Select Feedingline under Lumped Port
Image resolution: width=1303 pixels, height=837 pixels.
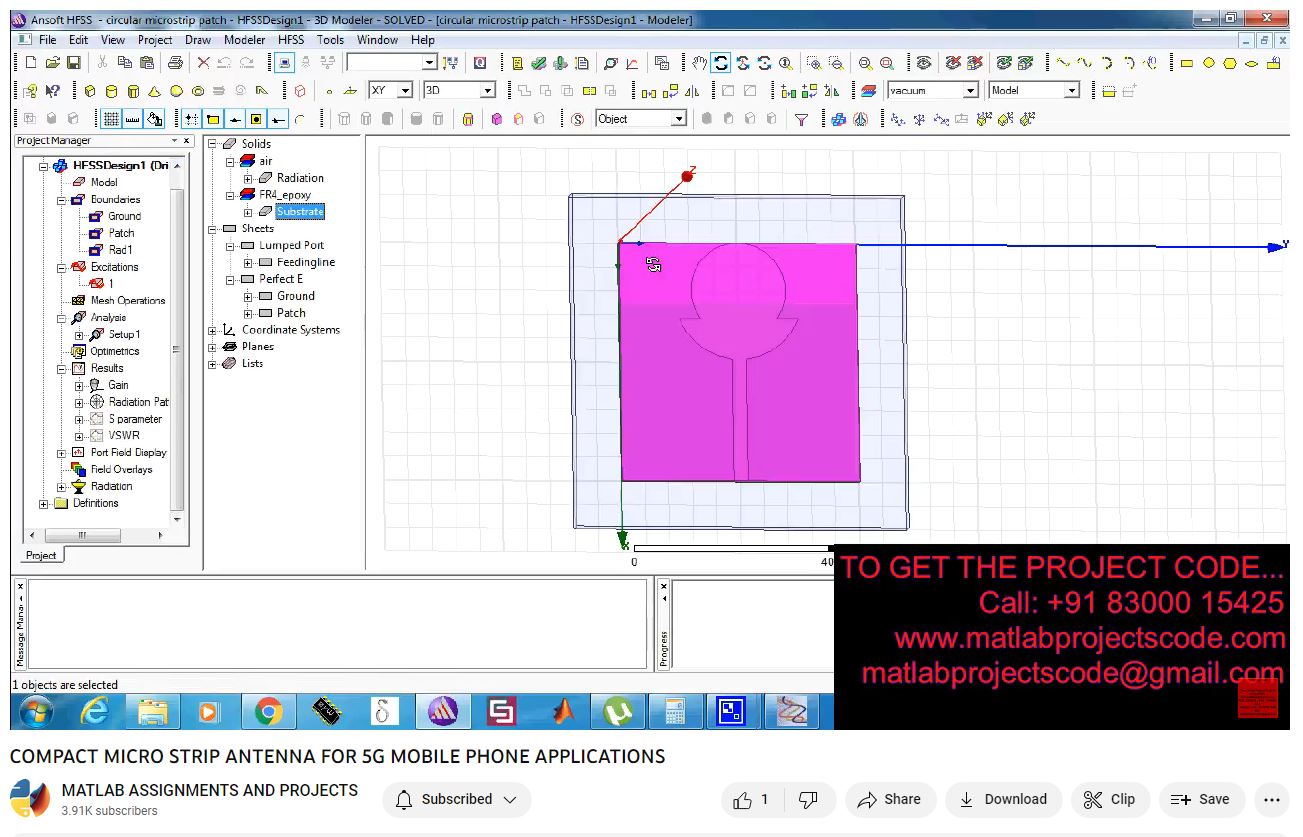click(x=306, y=263)
